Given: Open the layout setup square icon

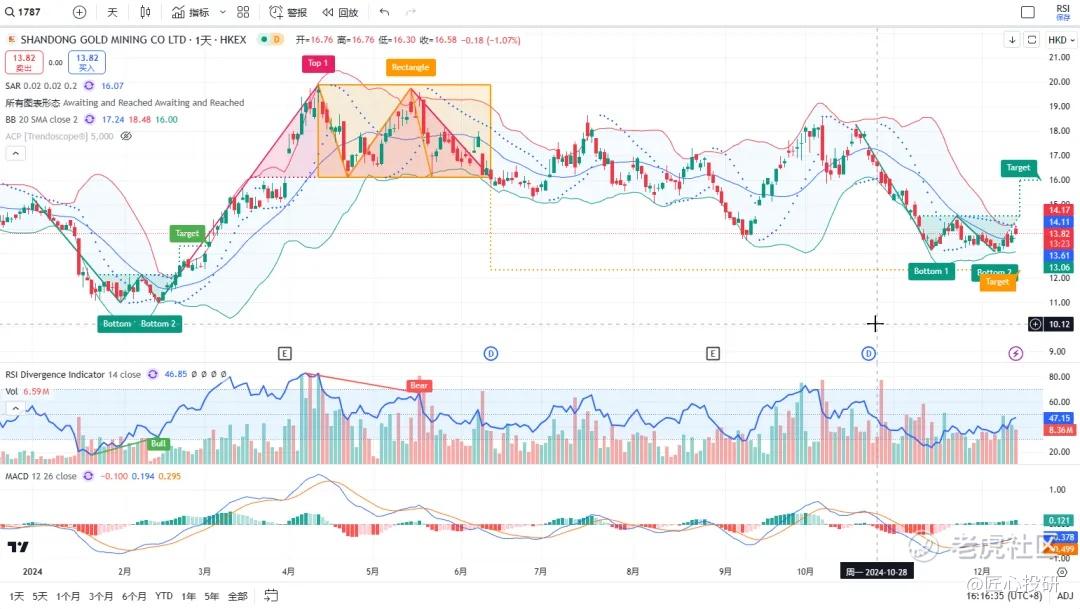Looking at the screenshot, I should (x=1028, y=12).
